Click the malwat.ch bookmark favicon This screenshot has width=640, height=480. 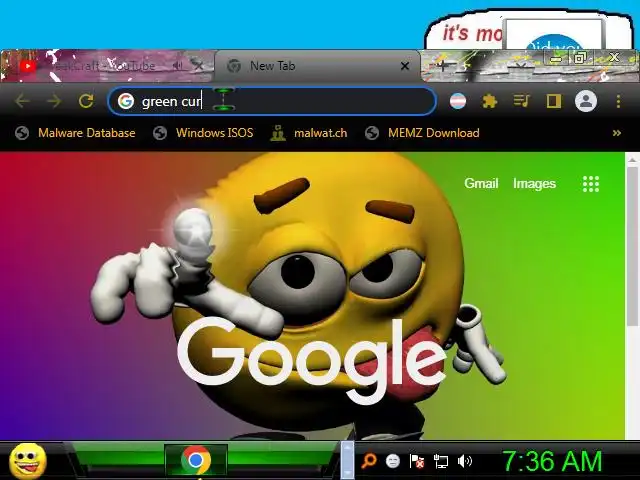pos(278,133)
